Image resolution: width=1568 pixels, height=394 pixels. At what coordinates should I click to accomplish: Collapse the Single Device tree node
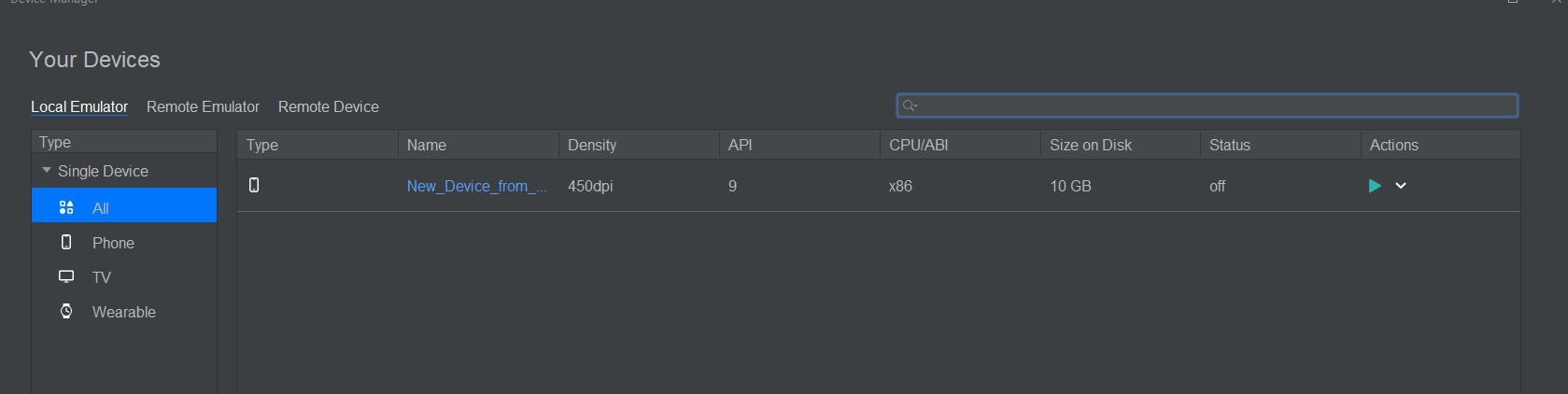pyautogui.click(x=47, y=170)
